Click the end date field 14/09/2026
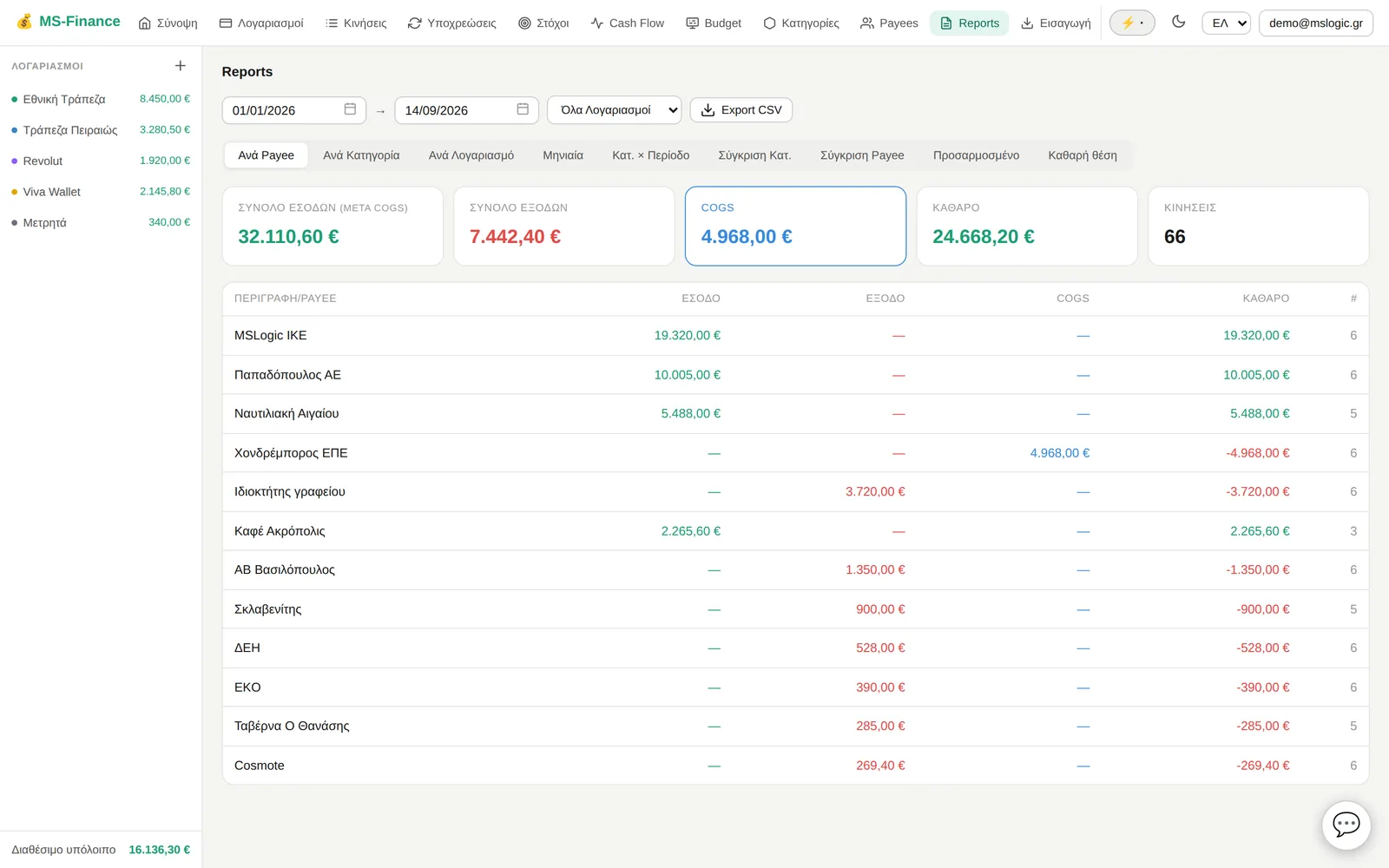 click(467, 110)
